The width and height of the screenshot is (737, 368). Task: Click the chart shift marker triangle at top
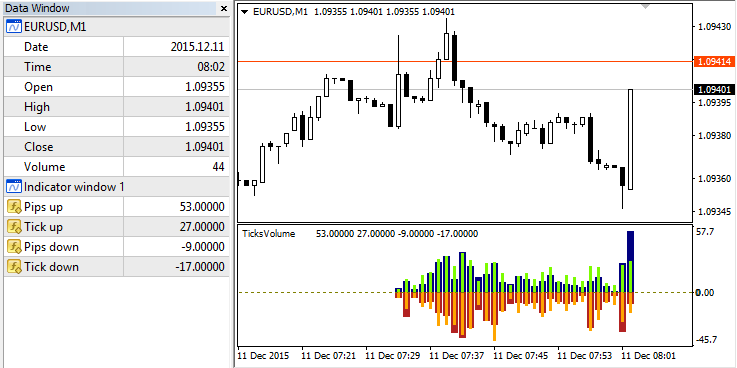[645, 7]
